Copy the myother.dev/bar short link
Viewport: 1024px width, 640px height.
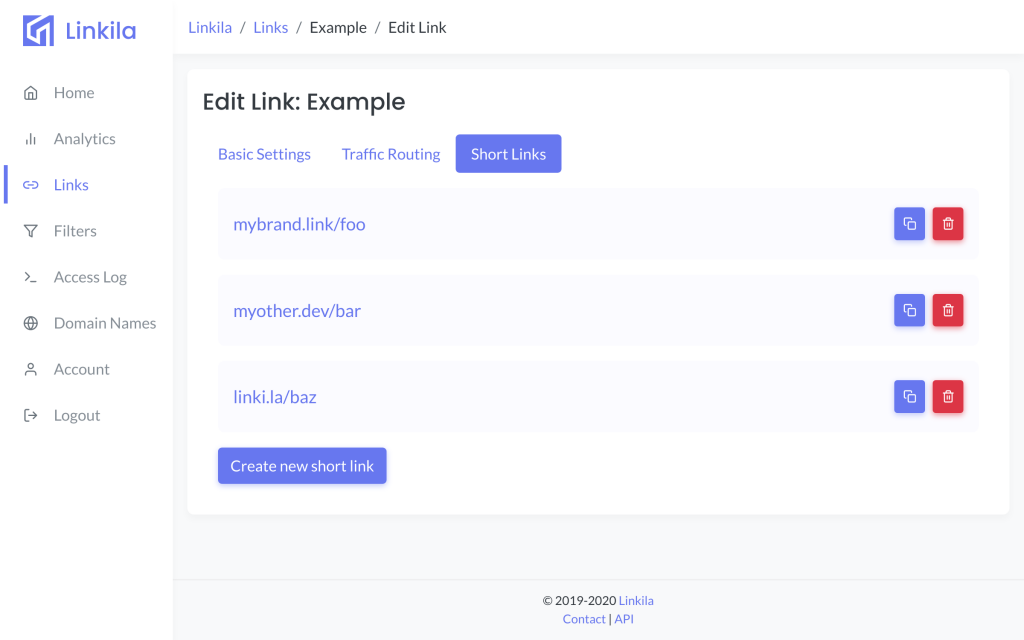point(909,310)
